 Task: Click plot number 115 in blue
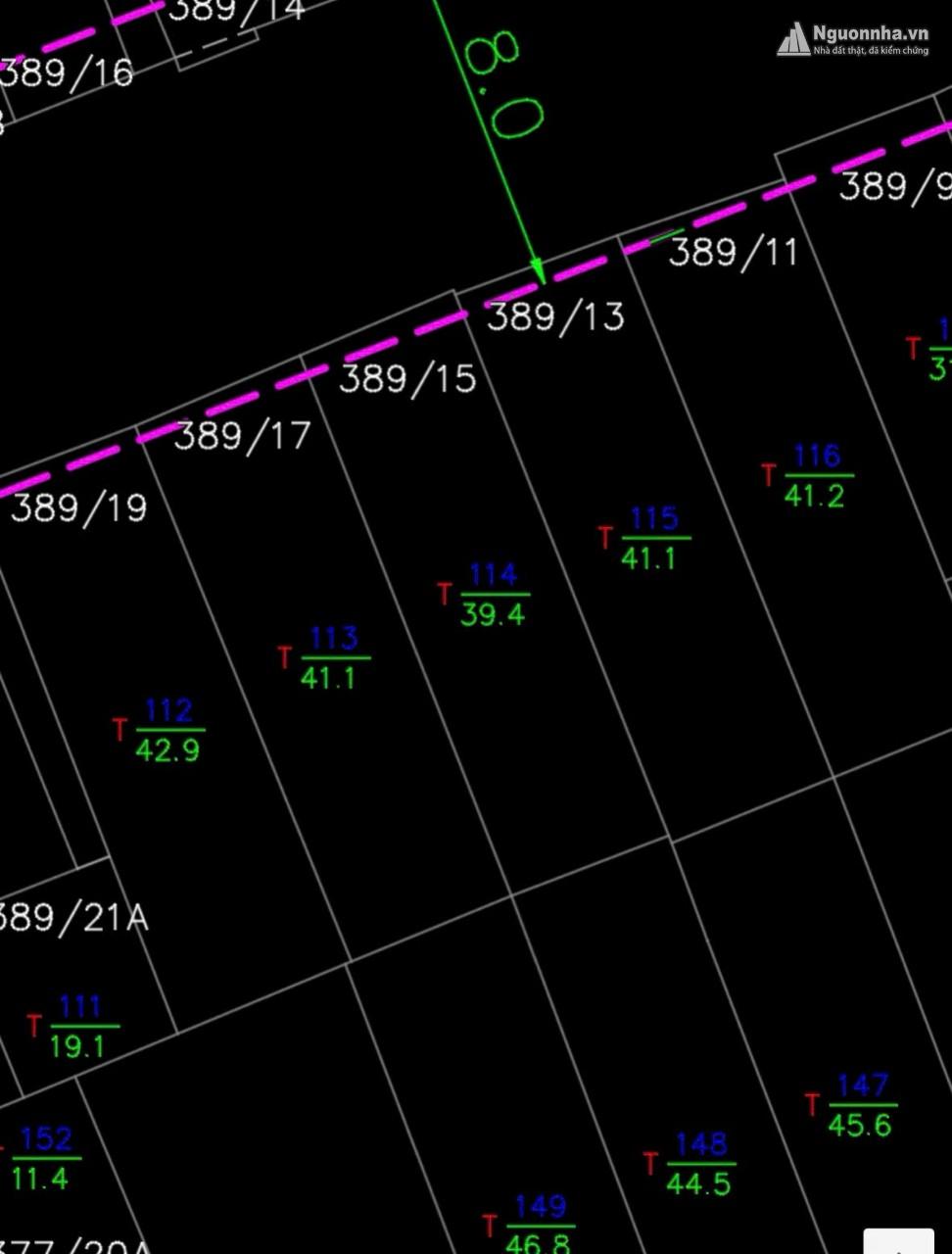click(654, 518)
